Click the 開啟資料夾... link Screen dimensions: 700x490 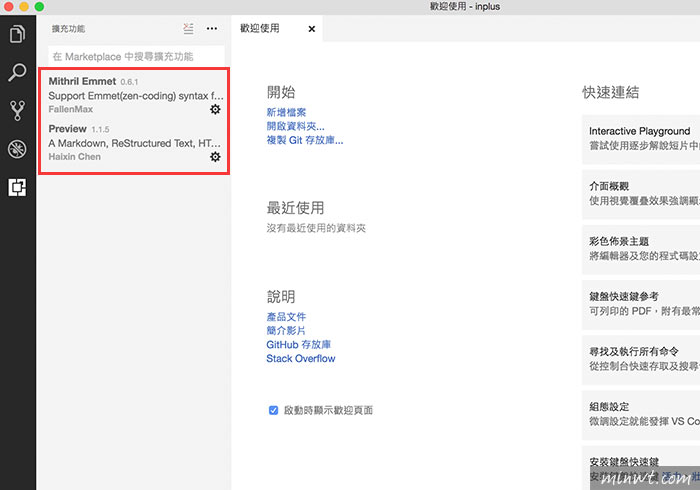(x=296, y=126)
